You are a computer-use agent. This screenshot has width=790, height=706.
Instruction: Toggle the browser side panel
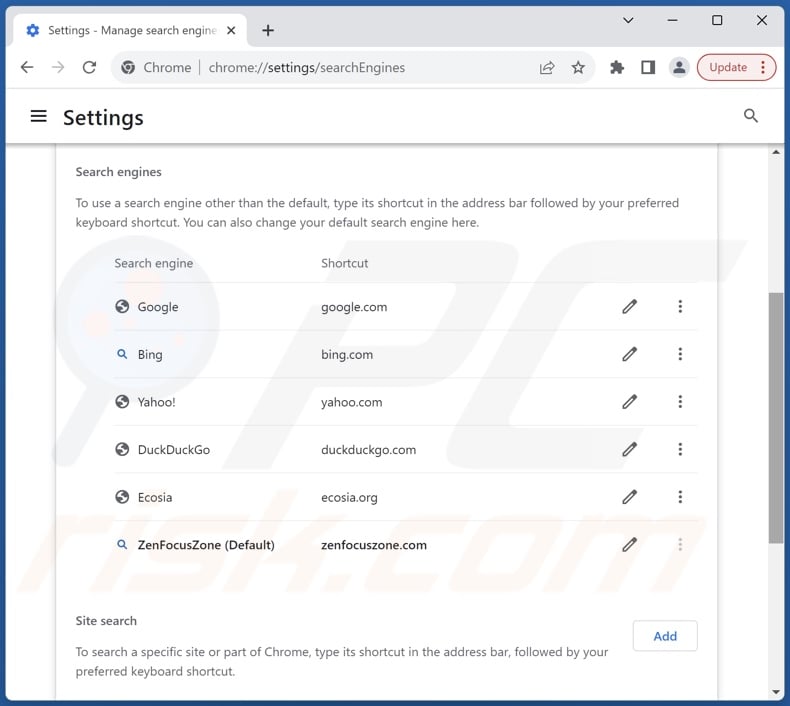[x=648, y=68]
